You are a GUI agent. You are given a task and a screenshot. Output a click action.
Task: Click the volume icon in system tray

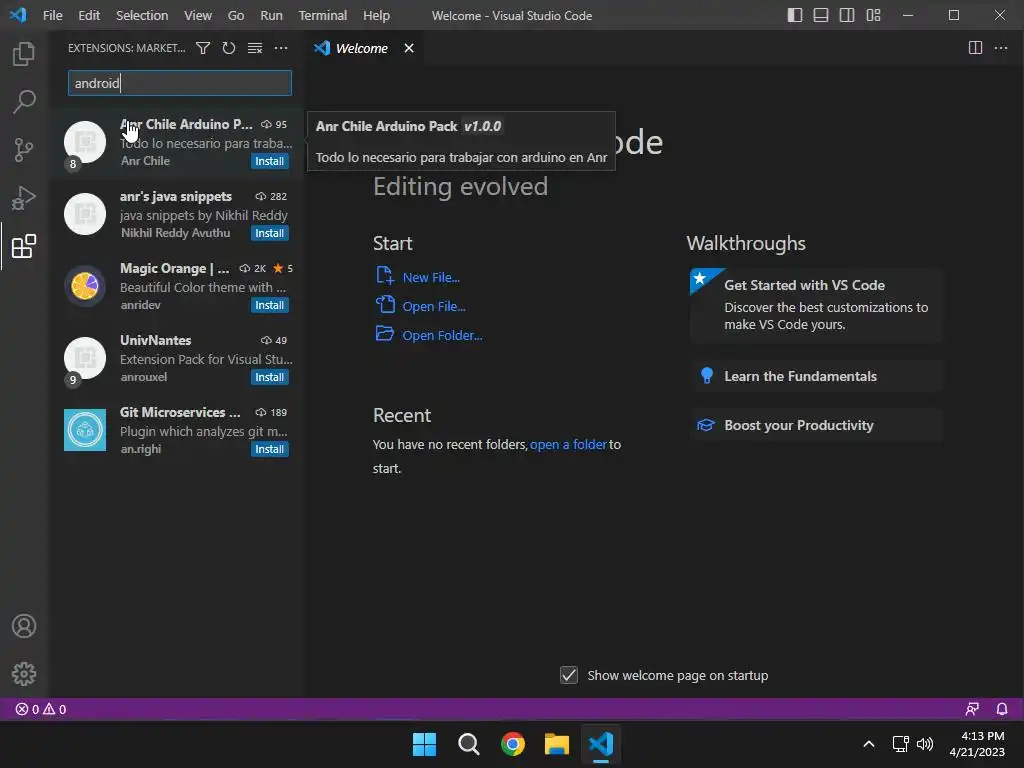tap(925, 744)
